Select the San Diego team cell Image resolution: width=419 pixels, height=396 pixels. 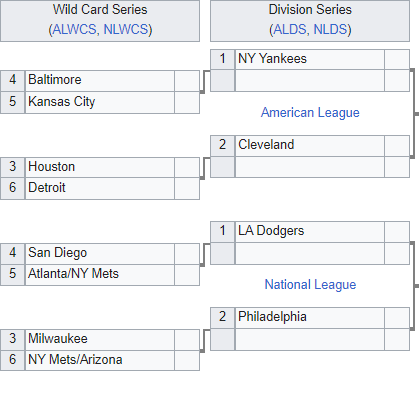pyautogui.click(x=100, y=254)
